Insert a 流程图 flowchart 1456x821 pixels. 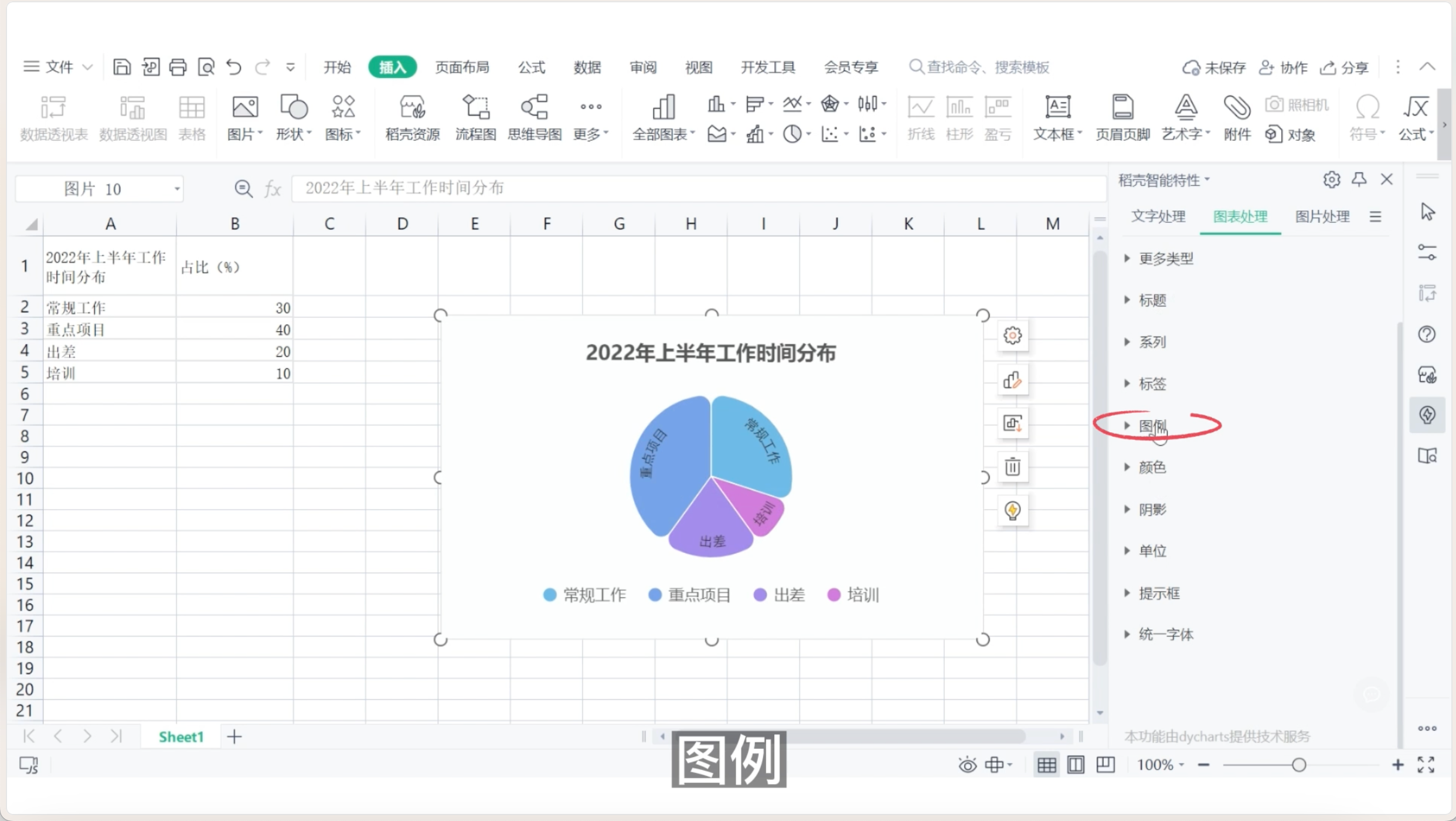point(475,118)
